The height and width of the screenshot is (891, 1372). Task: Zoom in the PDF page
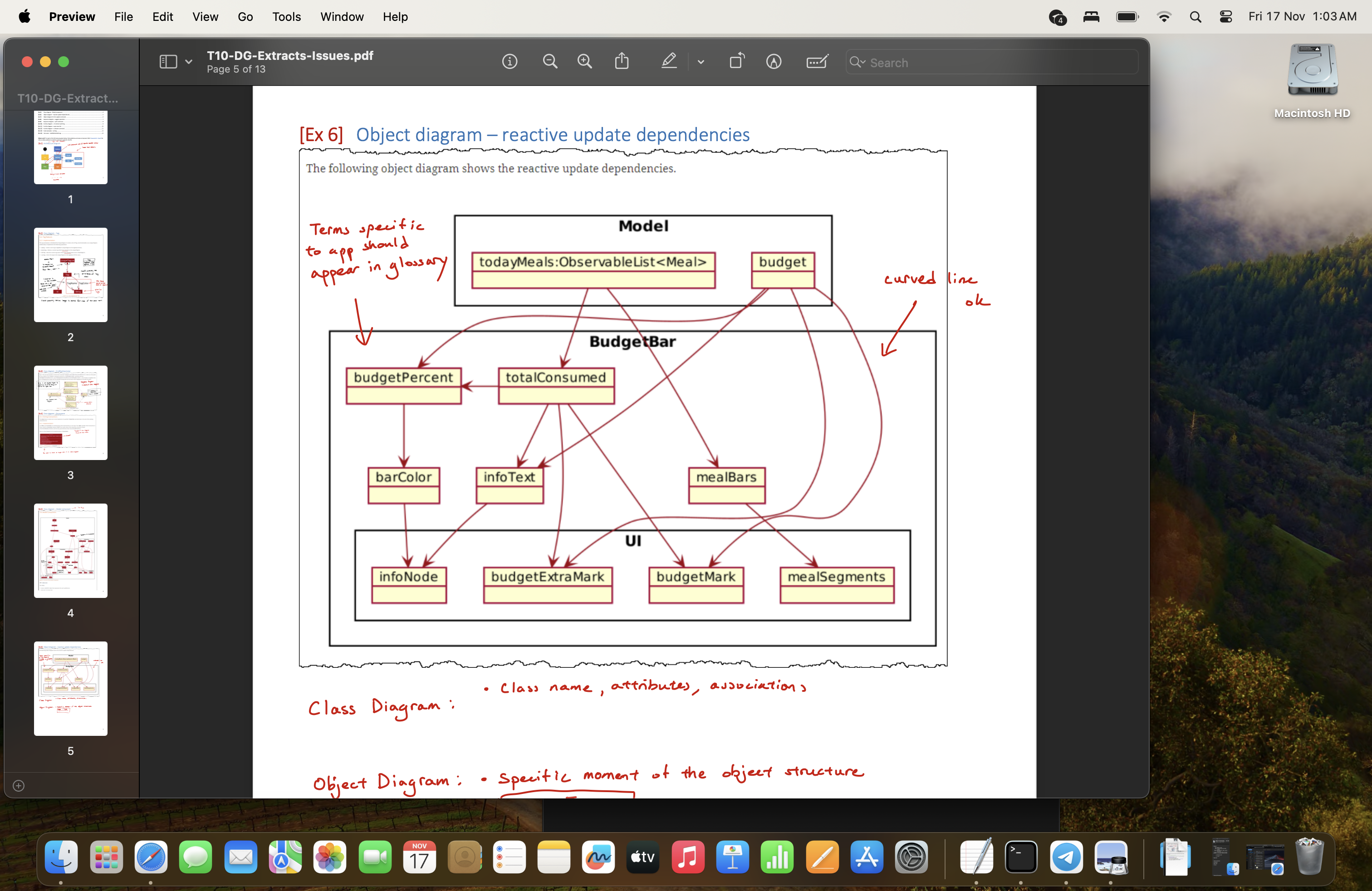[584, 62]
